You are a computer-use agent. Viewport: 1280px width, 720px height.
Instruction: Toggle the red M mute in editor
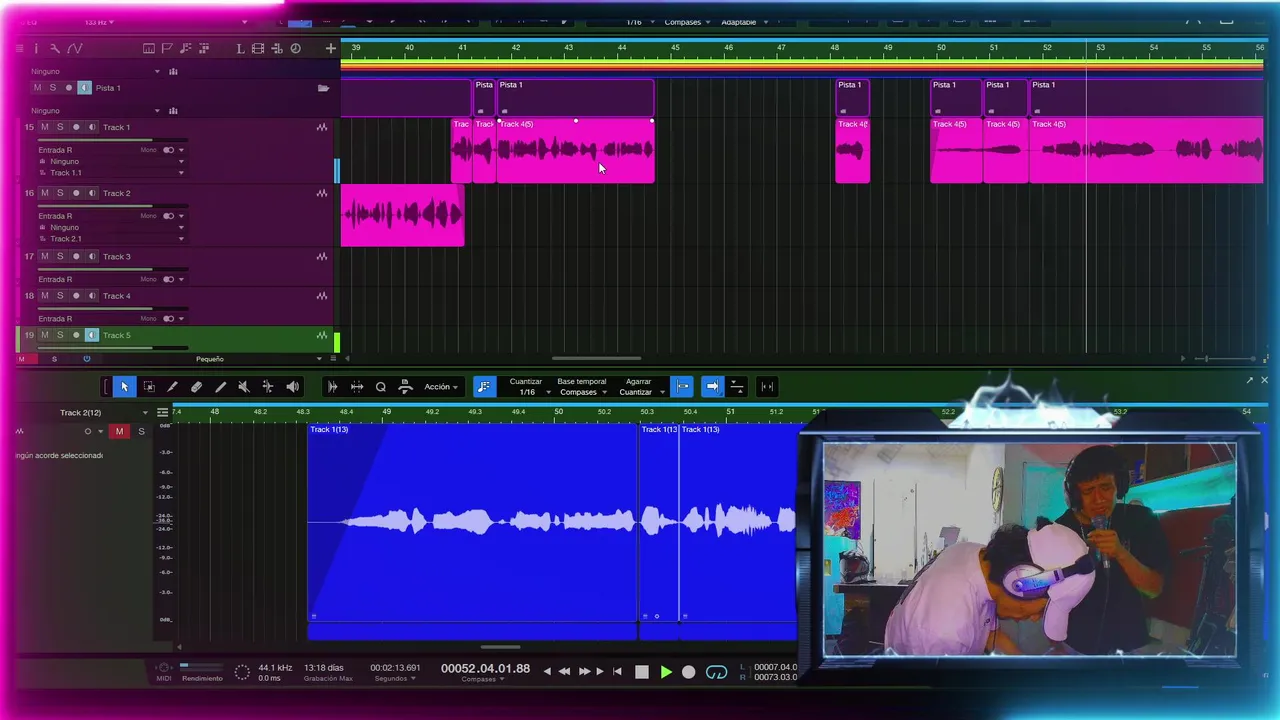[x=119, y=431]
